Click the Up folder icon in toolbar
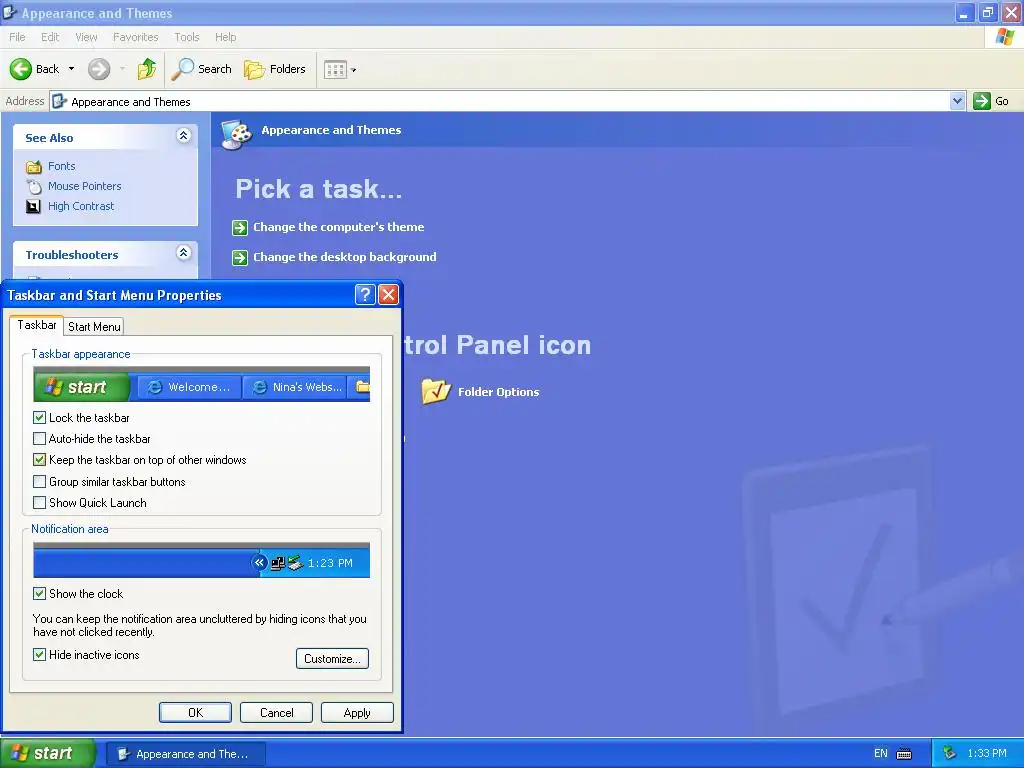The image size is (1024, 768). 147,69
